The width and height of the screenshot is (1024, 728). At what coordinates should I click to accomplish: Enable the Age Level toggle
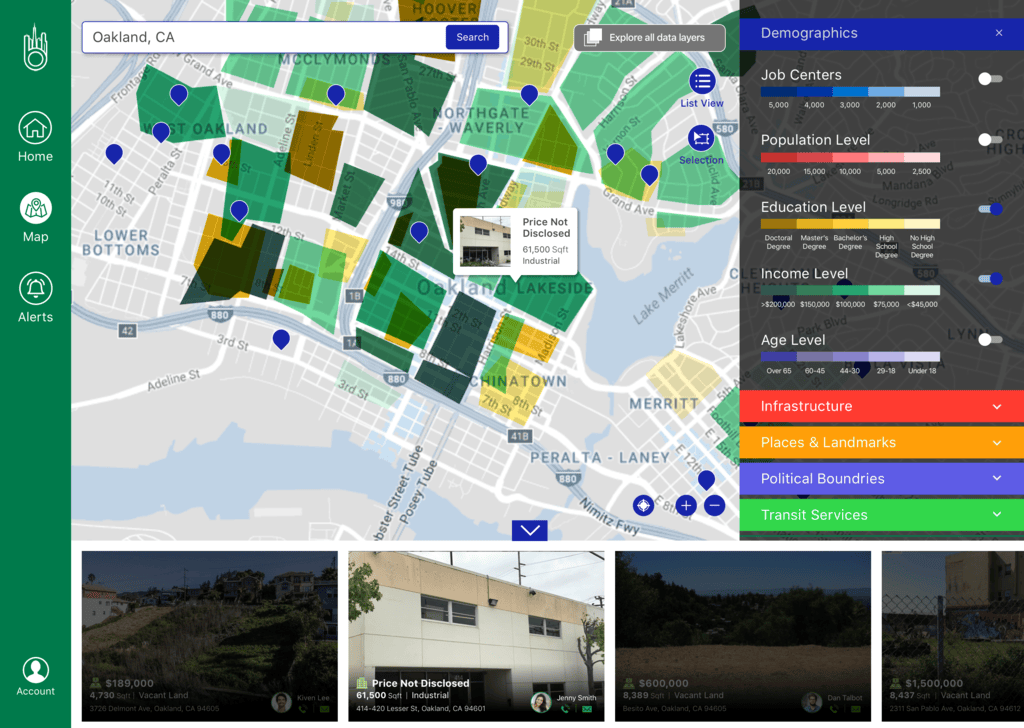click(x=990, y=340)
